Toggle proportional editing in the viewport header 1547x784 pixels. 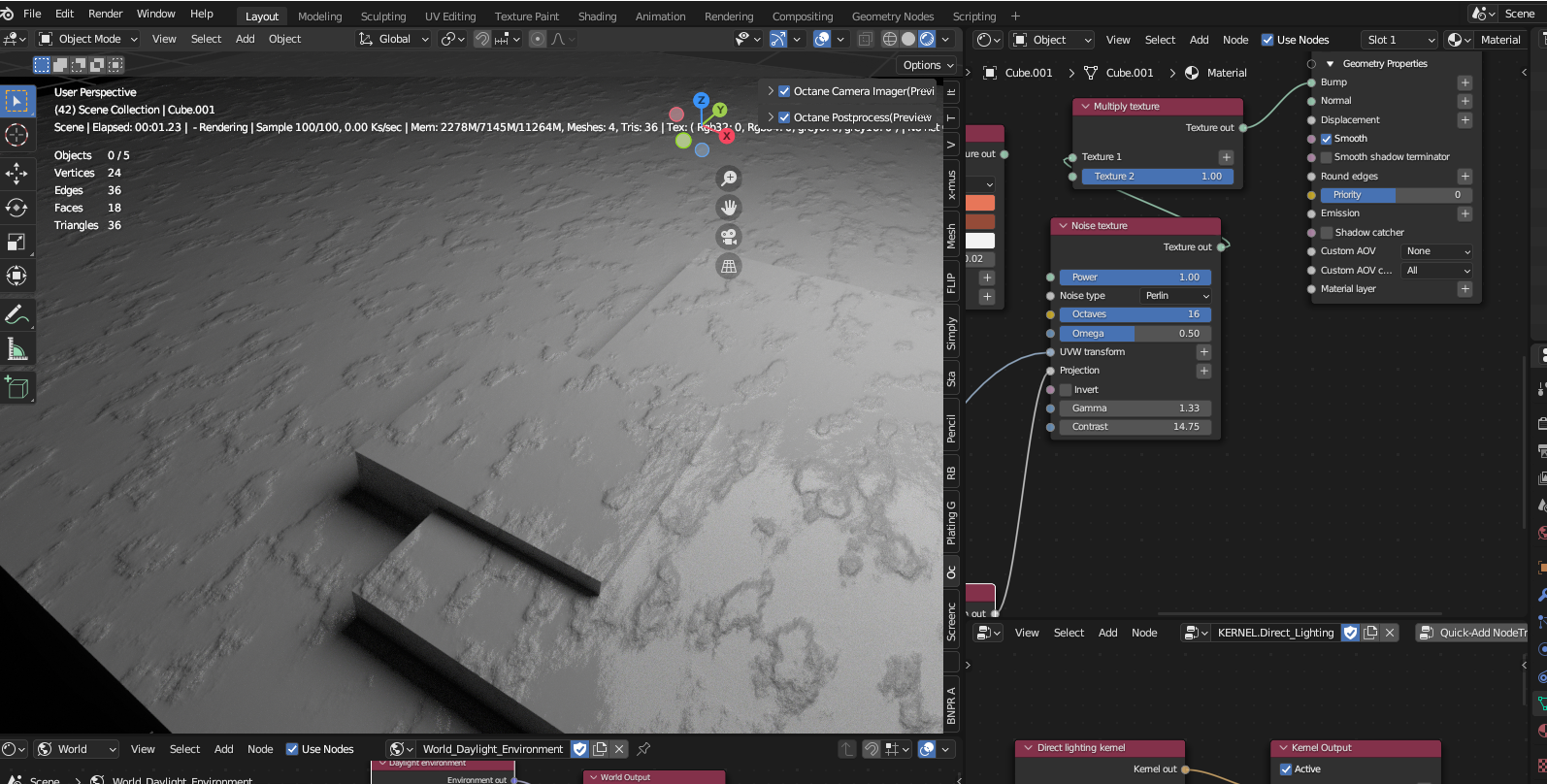(537, 39)
